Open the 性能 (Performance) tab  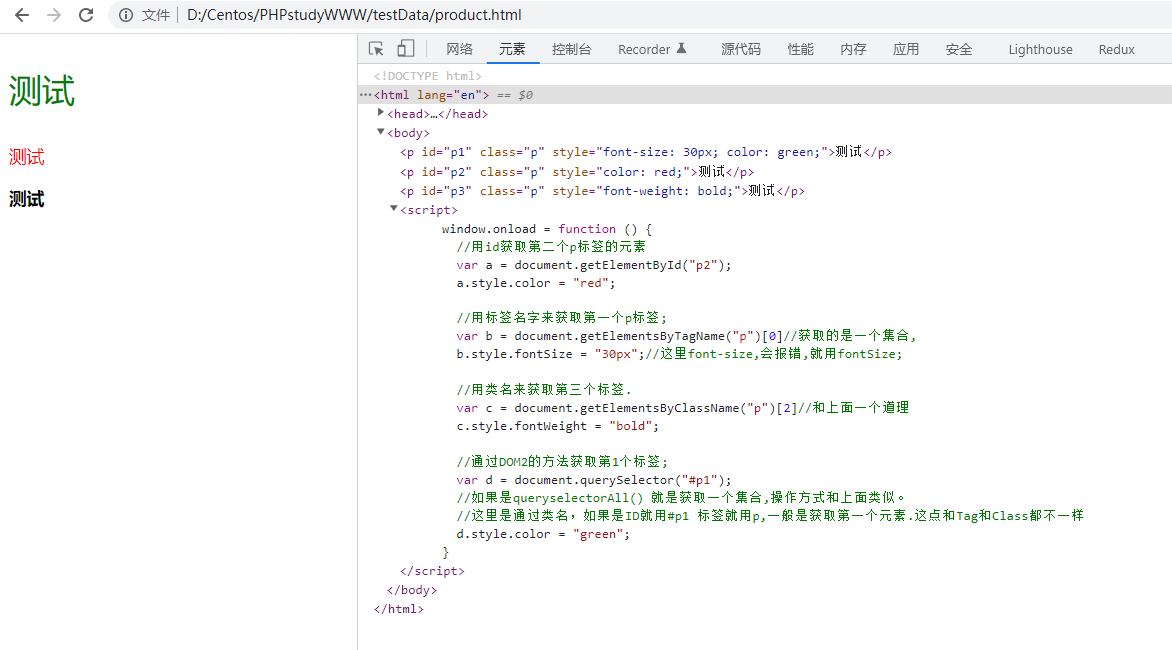coord(801,49)
